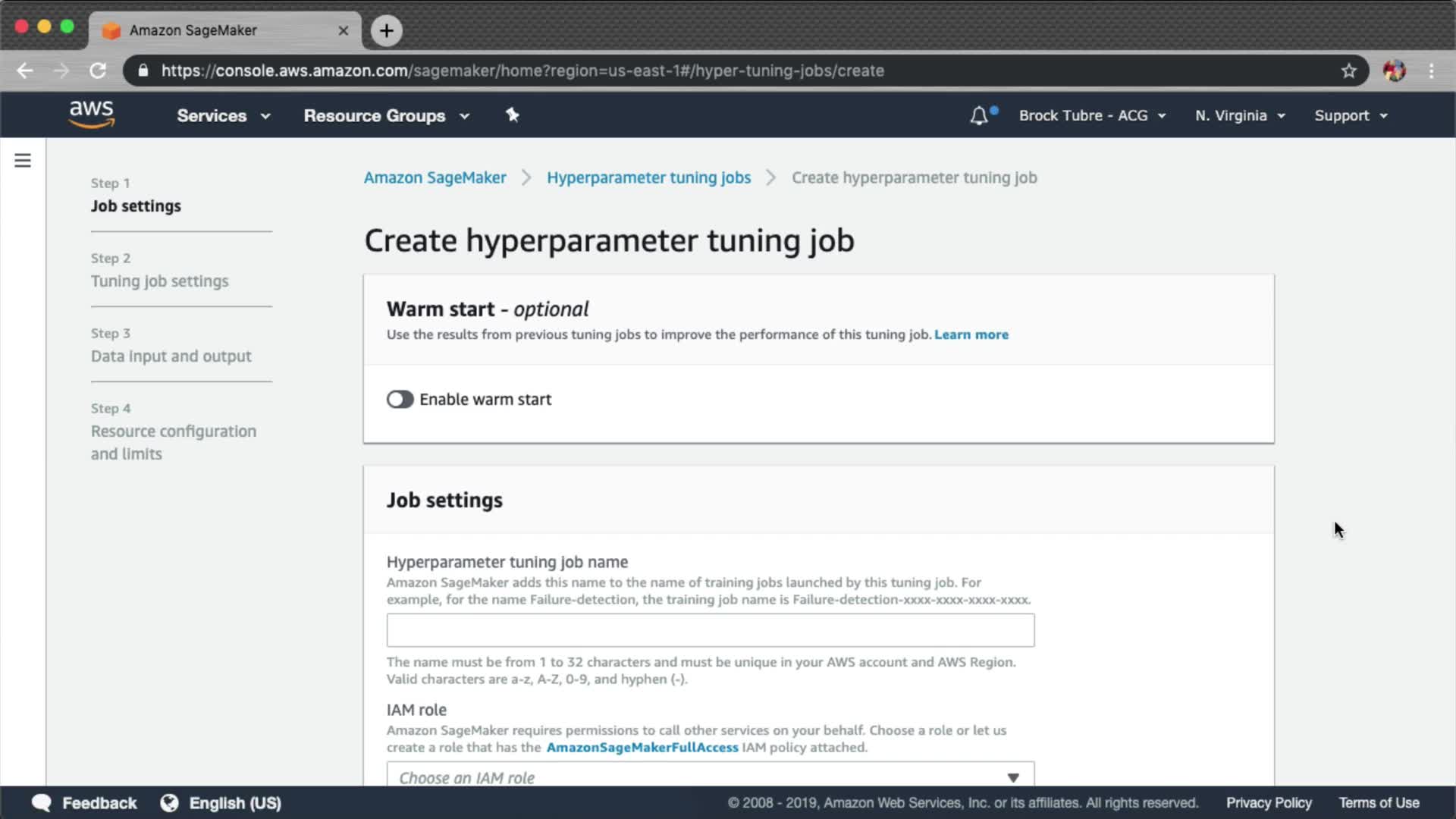Bookmark page with the star icon
Screen dimensions: 1456x819
(x=1348, y=71)
